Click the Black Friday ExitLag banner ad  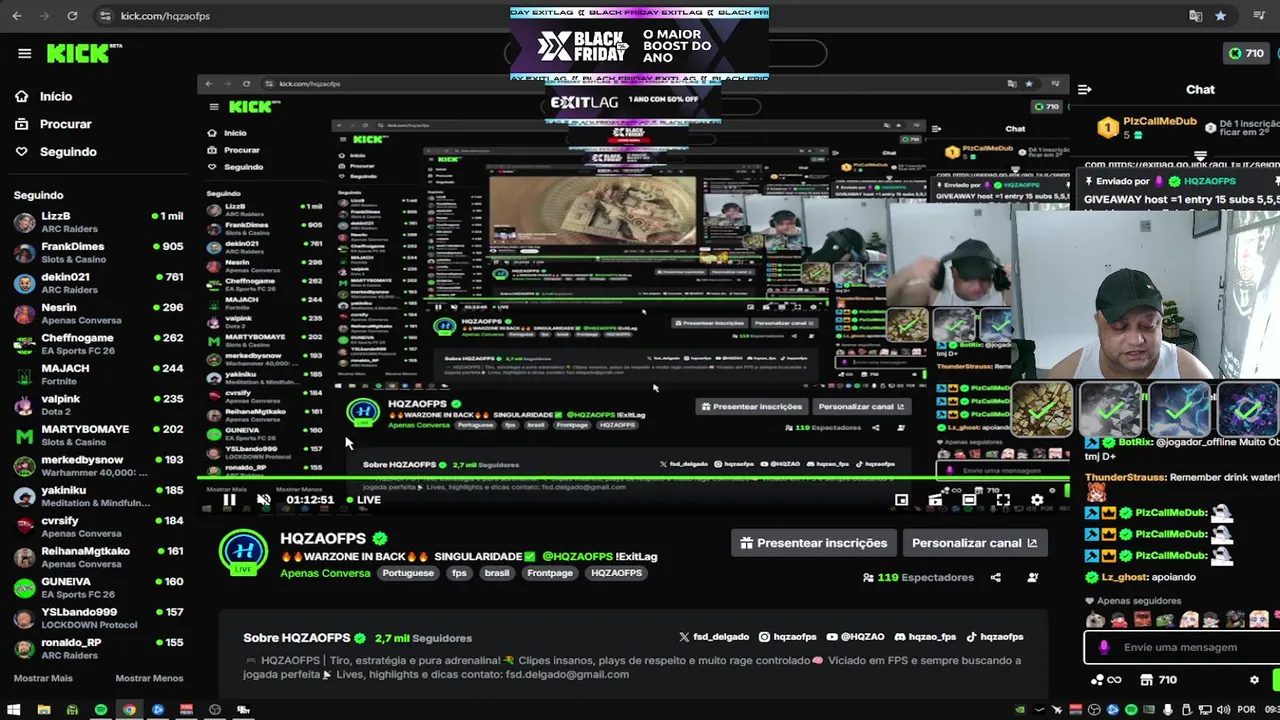tap(639, 44)
